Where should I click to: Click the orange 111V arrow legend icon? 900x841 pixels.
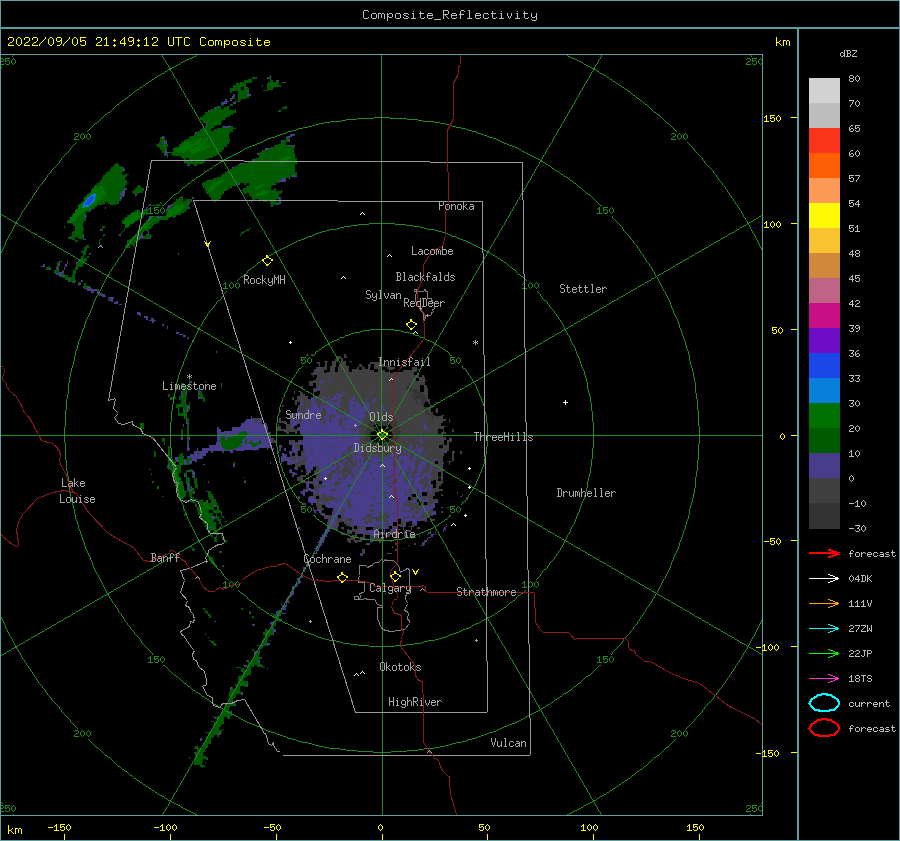coord(824,603)
